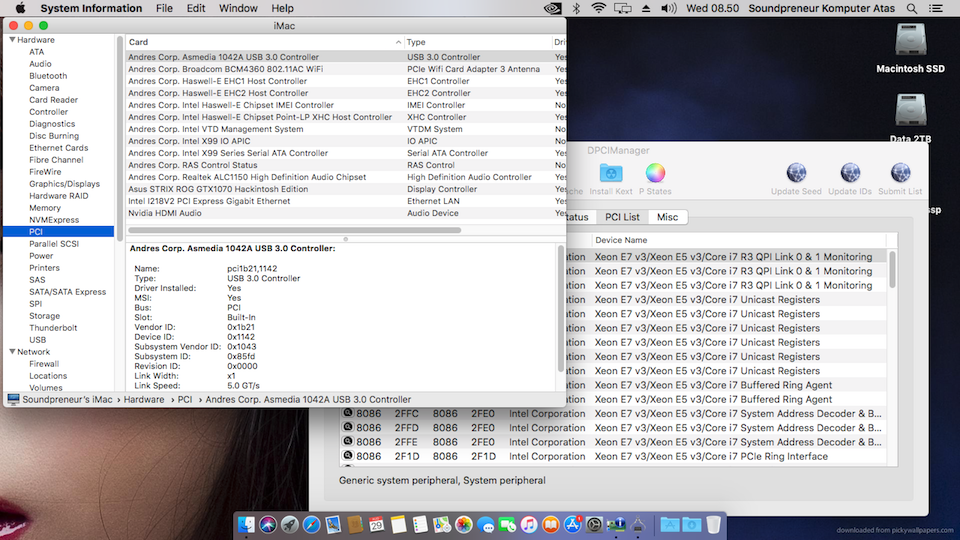960x540 pixels.
Task: Open the Window menu
Action: [x=238, y=9]
